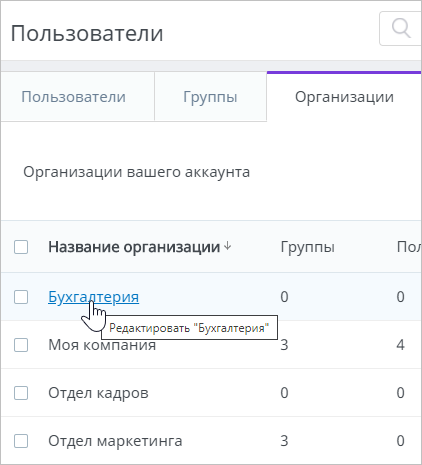The height and width of the screenshot is (465, 422).
Task: Click the partially visible Пол column header
Action: pos(409,247)
